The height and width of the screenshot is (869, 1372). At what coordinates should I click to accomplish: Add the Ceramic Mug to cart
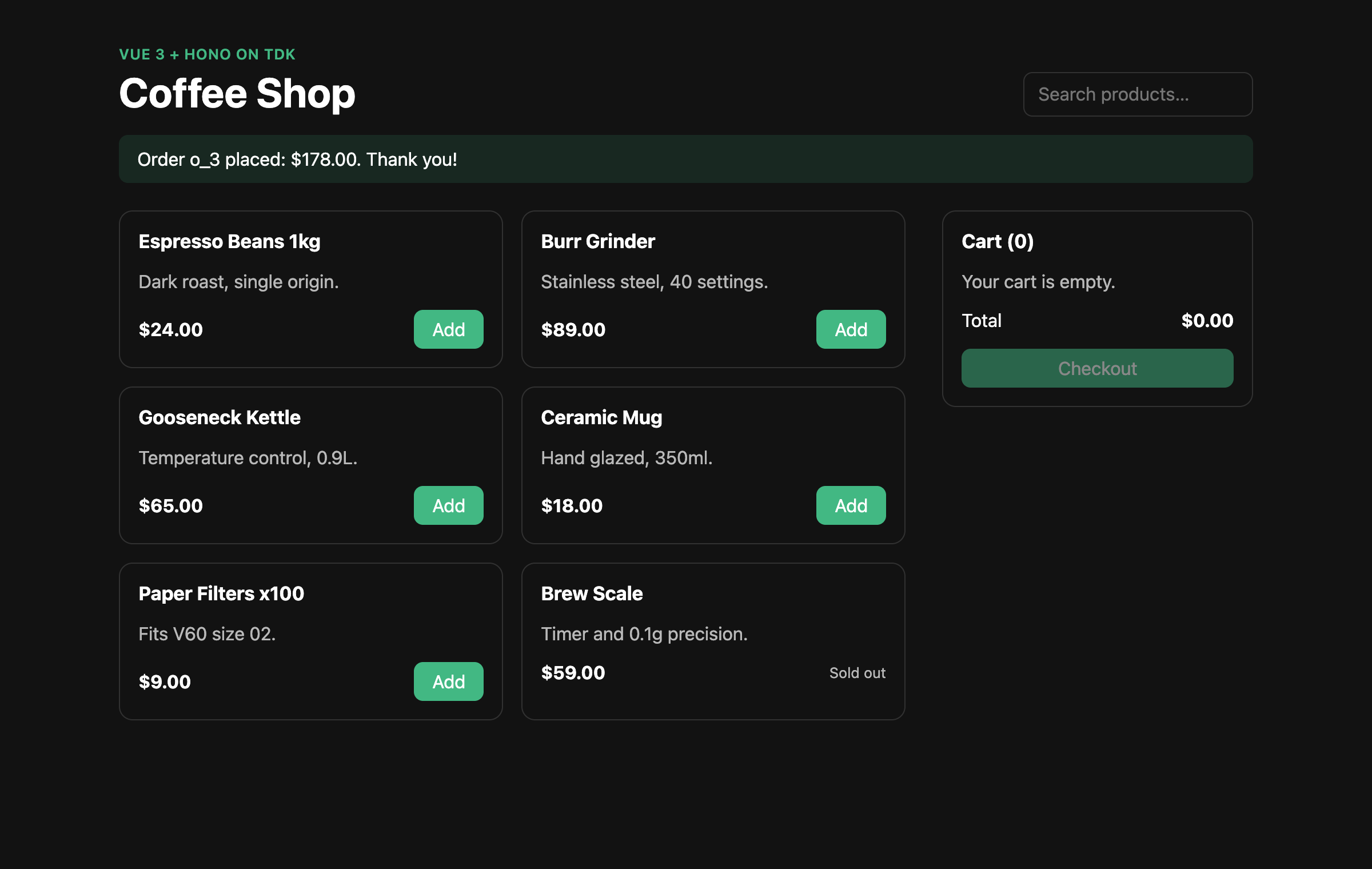[x=851, y=505]
